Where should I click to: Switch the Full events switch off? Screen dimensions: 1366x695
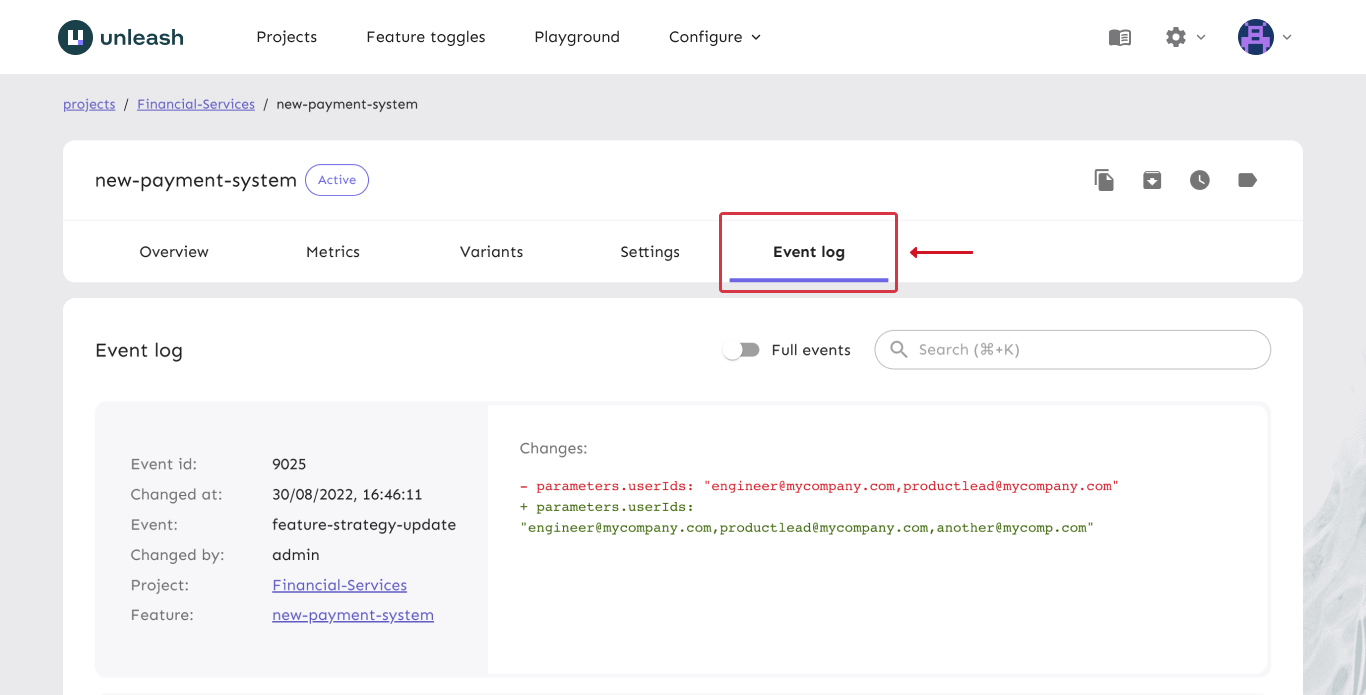click(x=741, y=349)
